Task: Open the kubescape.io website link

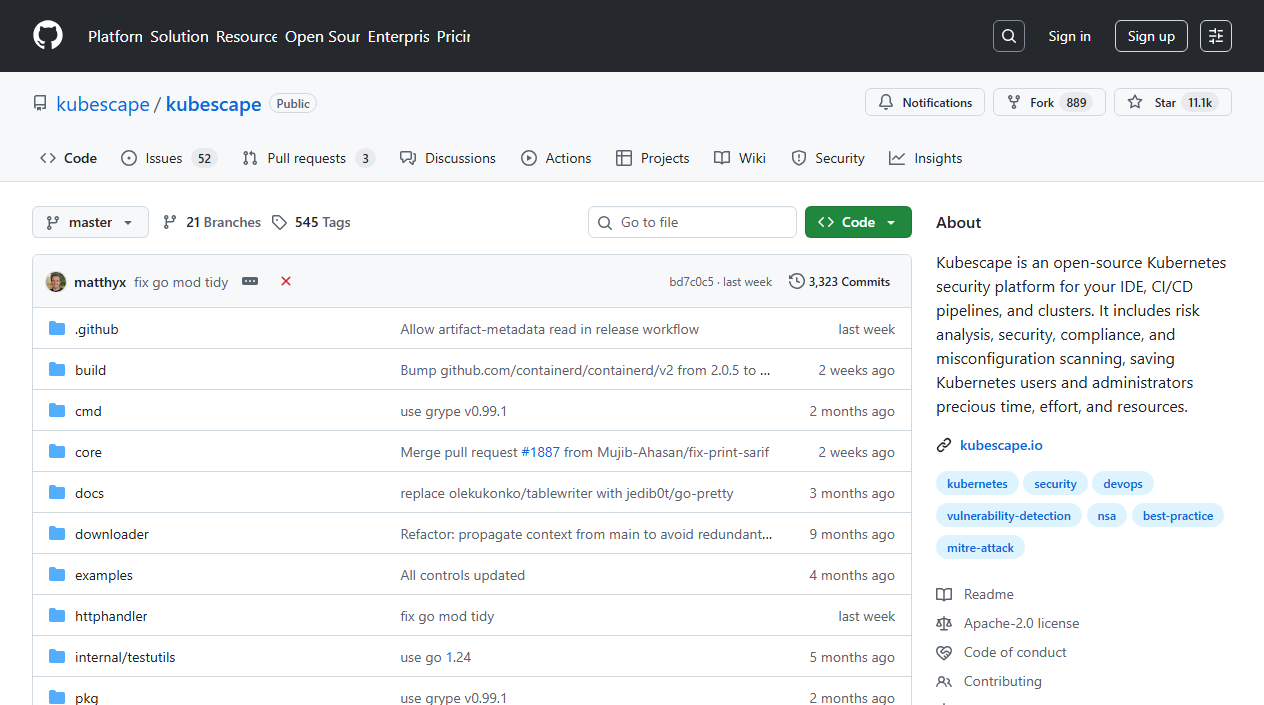Action: 1001,445
